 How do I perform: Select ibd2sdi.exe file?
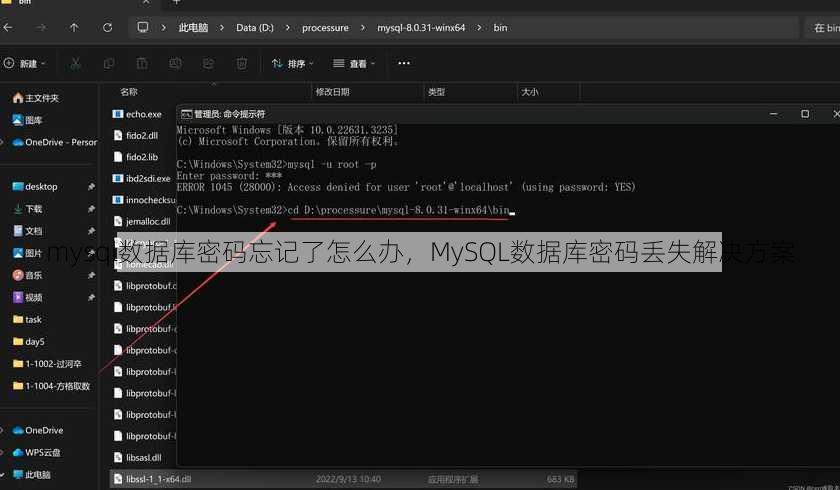[x=141, y=178]
